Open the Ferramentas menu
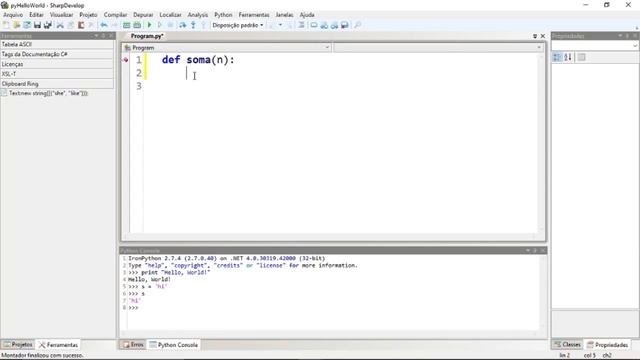Screen dimensions: 640x360 pyautogui.click(x=254, y=15)
